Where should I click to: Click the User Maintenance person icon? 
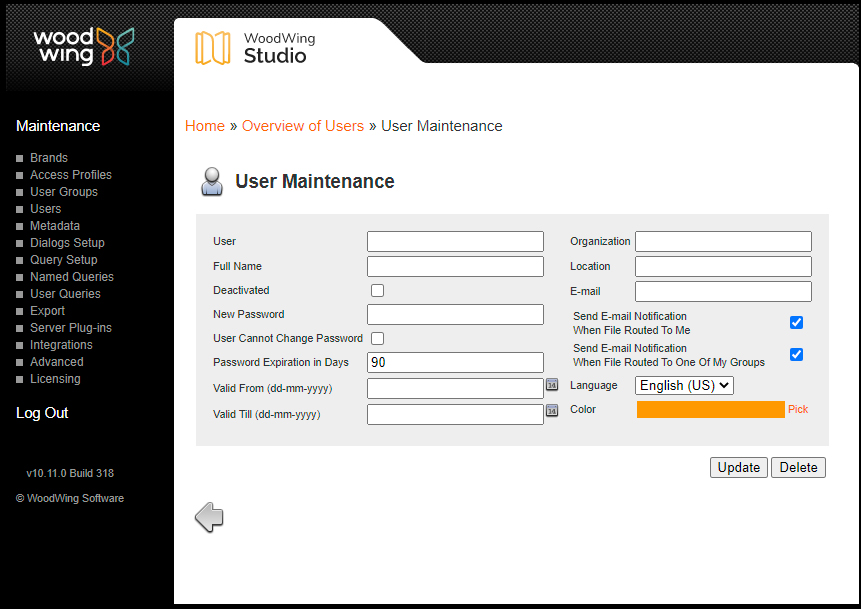(x=212, y=182)
